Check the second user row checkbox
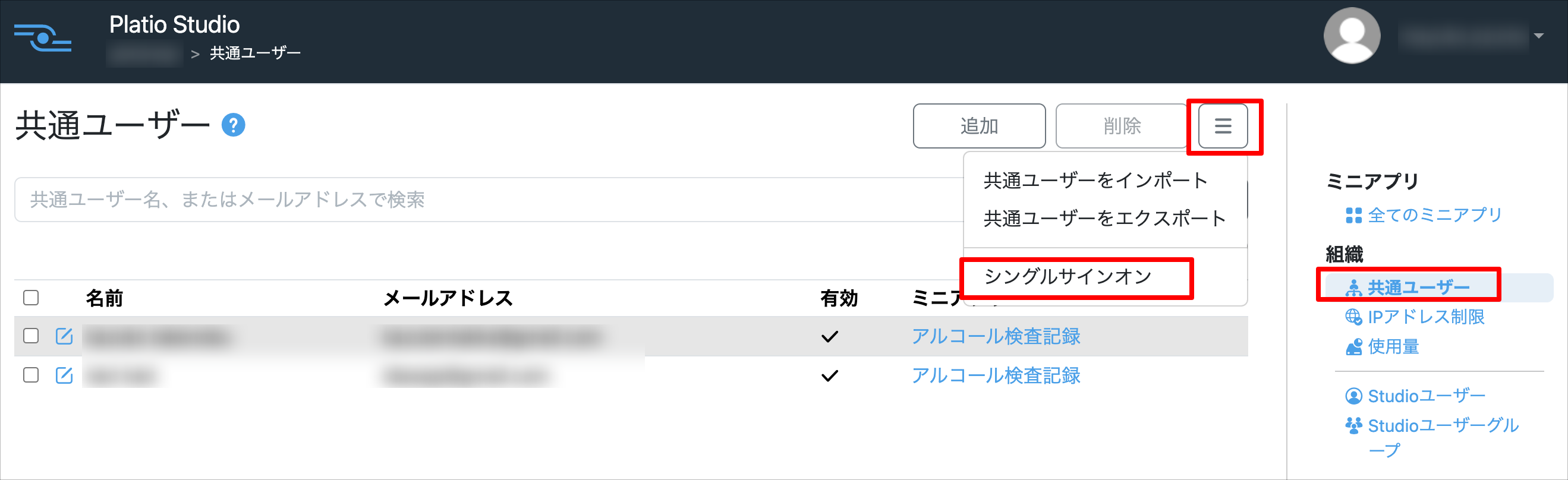Screen dimensions: 1568x480 31,375
